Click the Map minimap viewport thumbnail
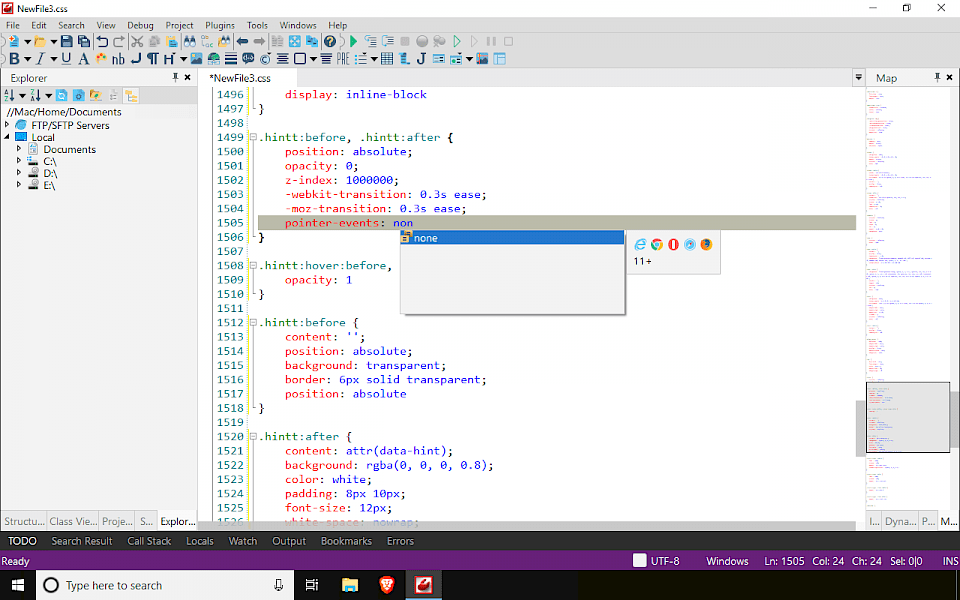 click(x=908, y=418)
